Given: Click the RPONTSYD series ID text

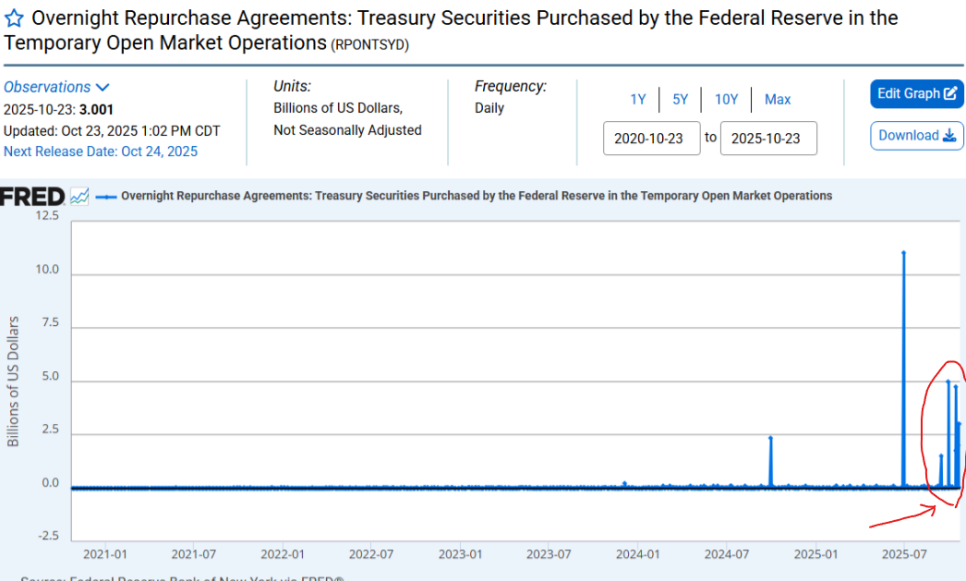Looking at the screenshot, I should click(x=369, y=45).
